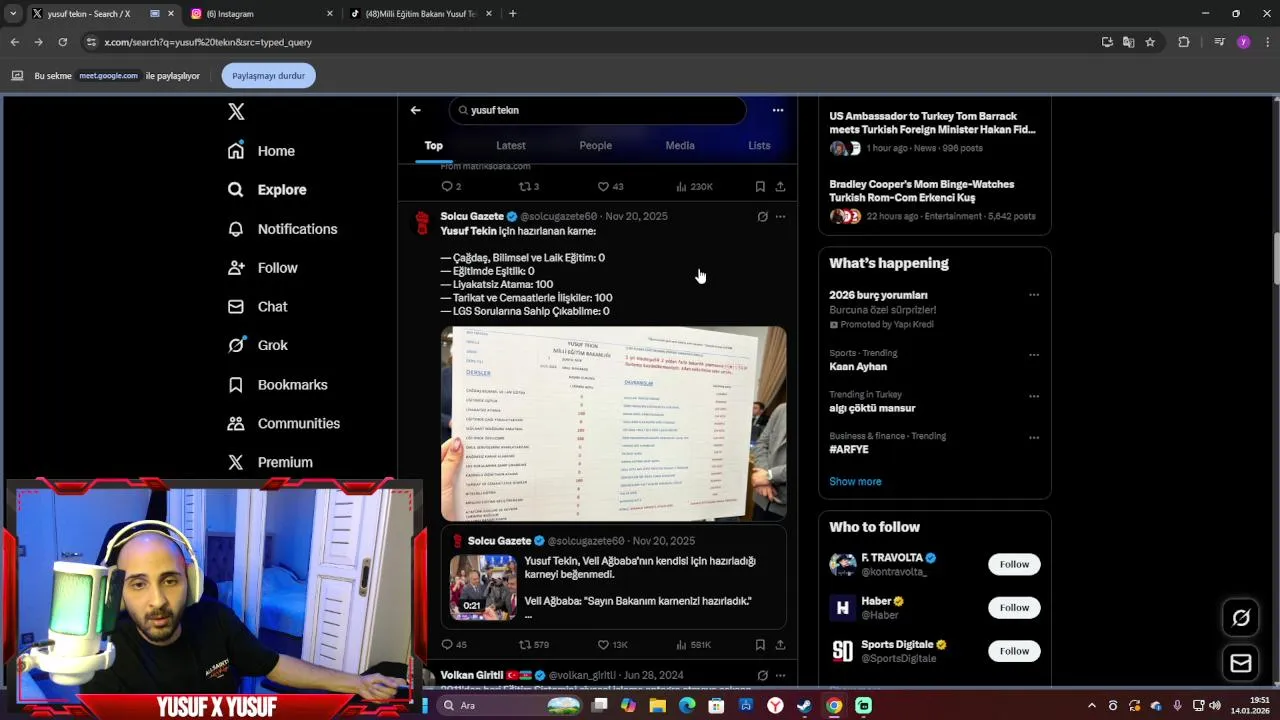This screenshot has height=720, width=1280.
Task: Switch to the TikTok Milli Eğitim Bakanı tab
Action: coord(420,14)
